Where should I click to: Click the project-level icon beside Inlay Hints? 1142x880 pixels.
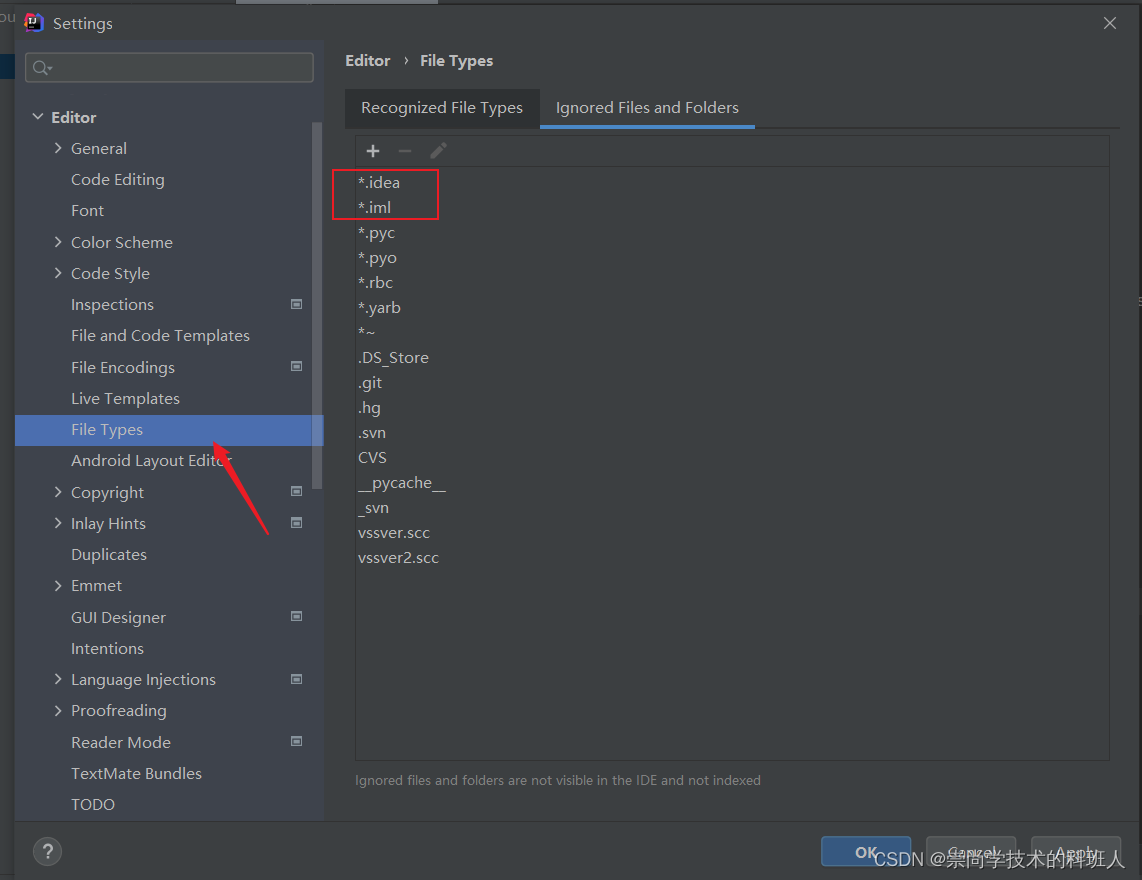pos(296,522)
